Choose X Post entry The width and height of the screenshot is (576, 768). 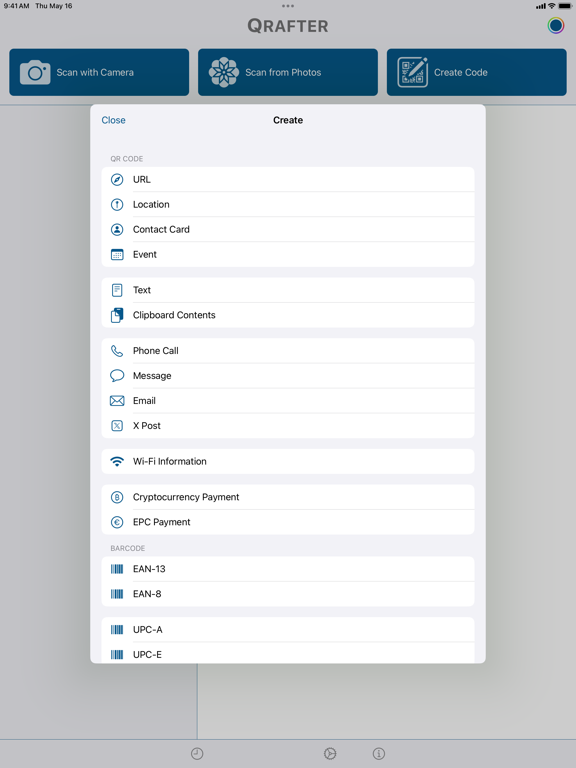288,426
